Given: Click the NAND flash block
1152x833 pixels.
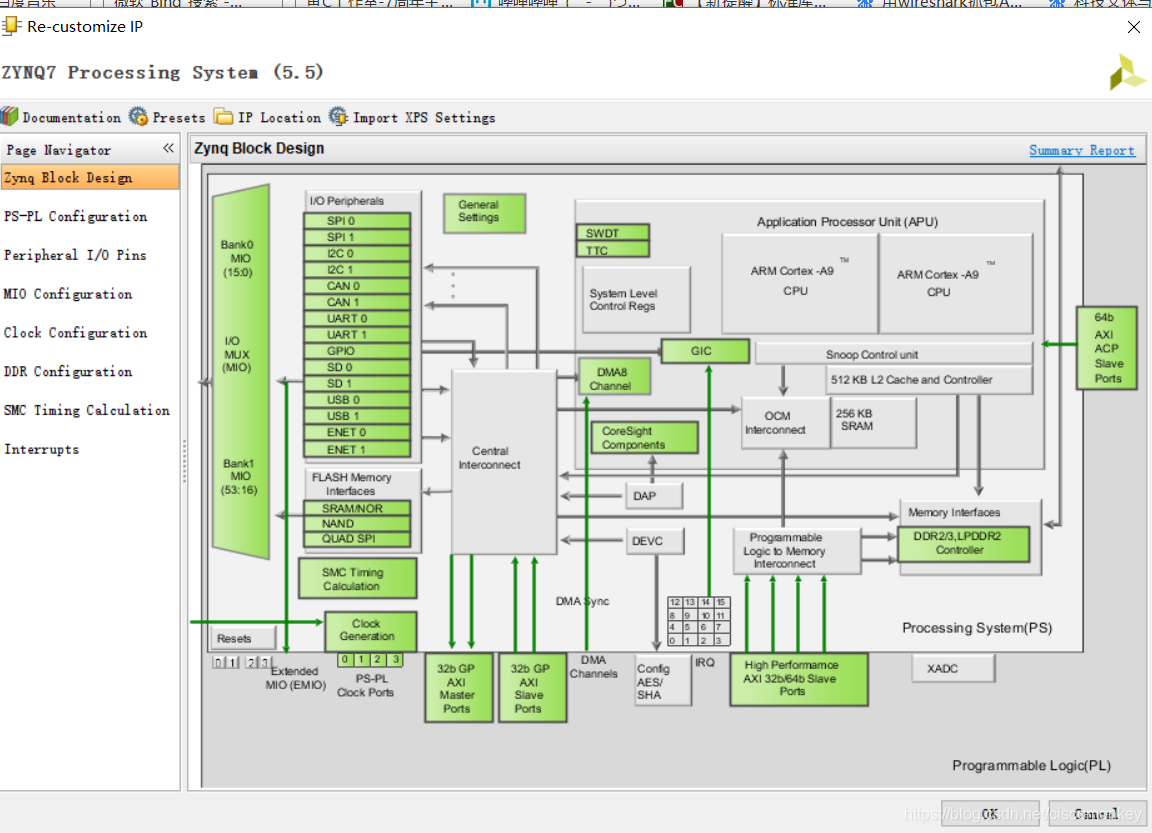Looking at the screenshot, I should tap(357, 524).
